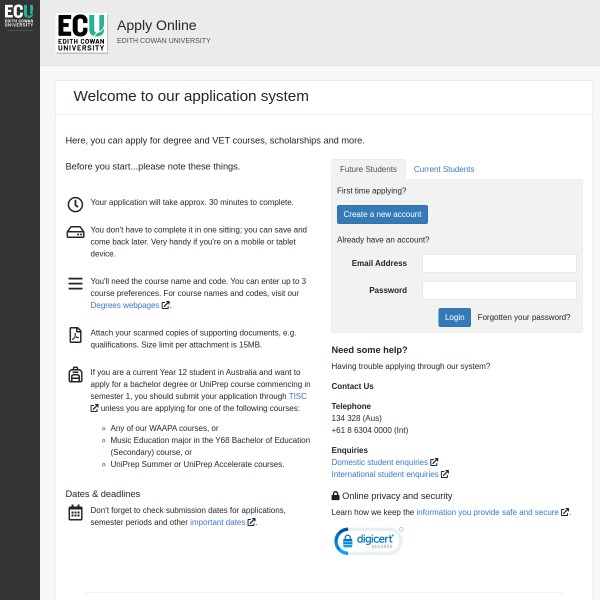Click the calendar icon under Dates & deadlines

[x=75, y=513]
